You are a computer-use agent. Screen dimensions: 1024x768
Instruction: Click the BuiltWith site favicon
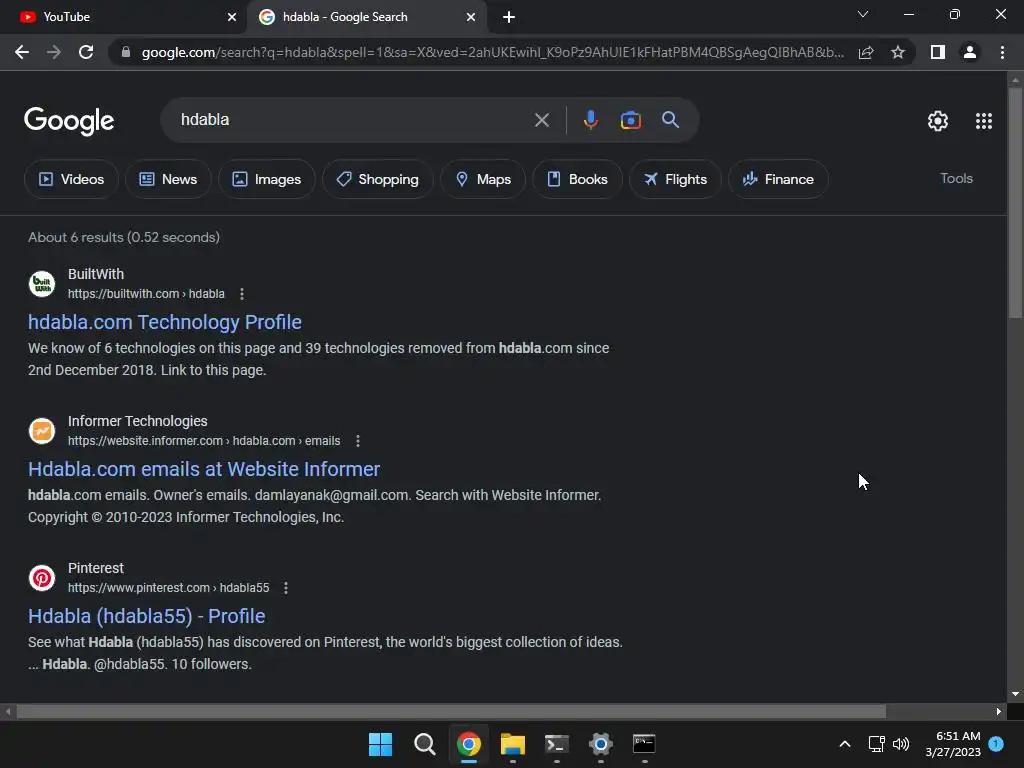(42, 284)
